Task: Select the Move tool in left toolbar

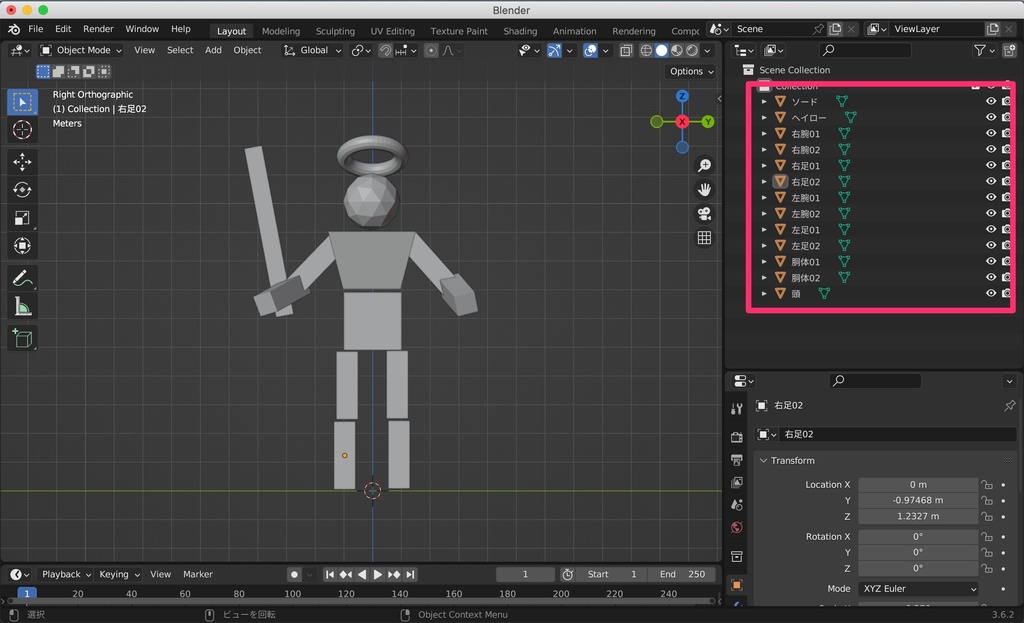Action: pyautogui.click(x=22, y=162)
